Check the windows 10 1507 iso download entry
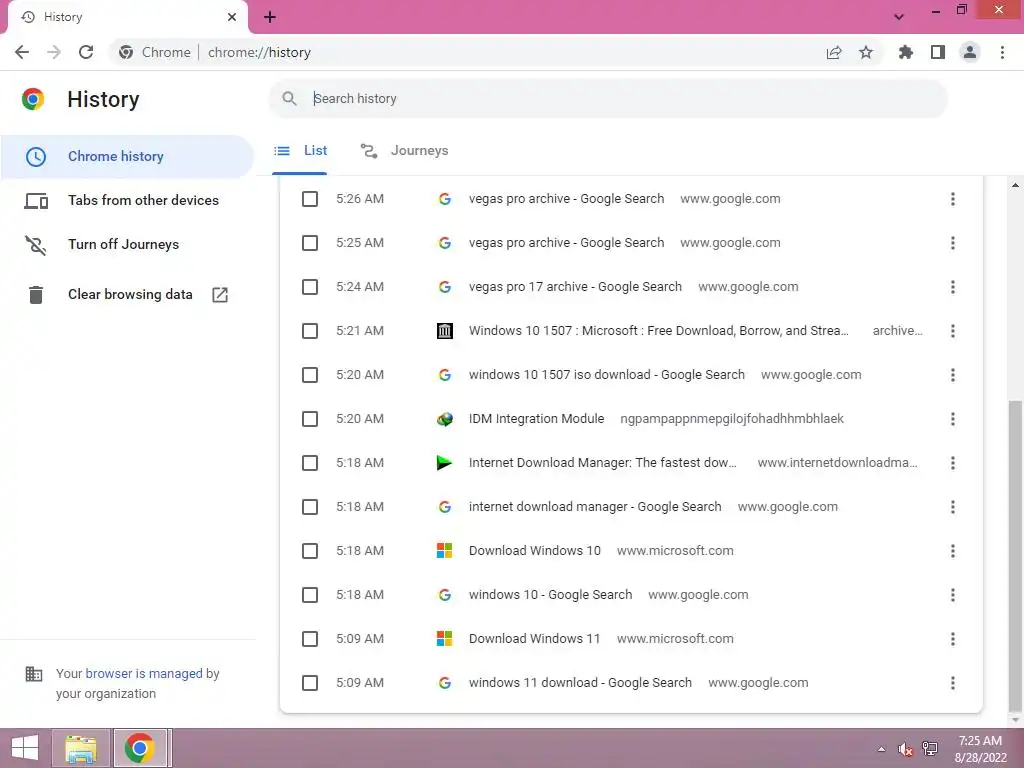 pos(310,375)
